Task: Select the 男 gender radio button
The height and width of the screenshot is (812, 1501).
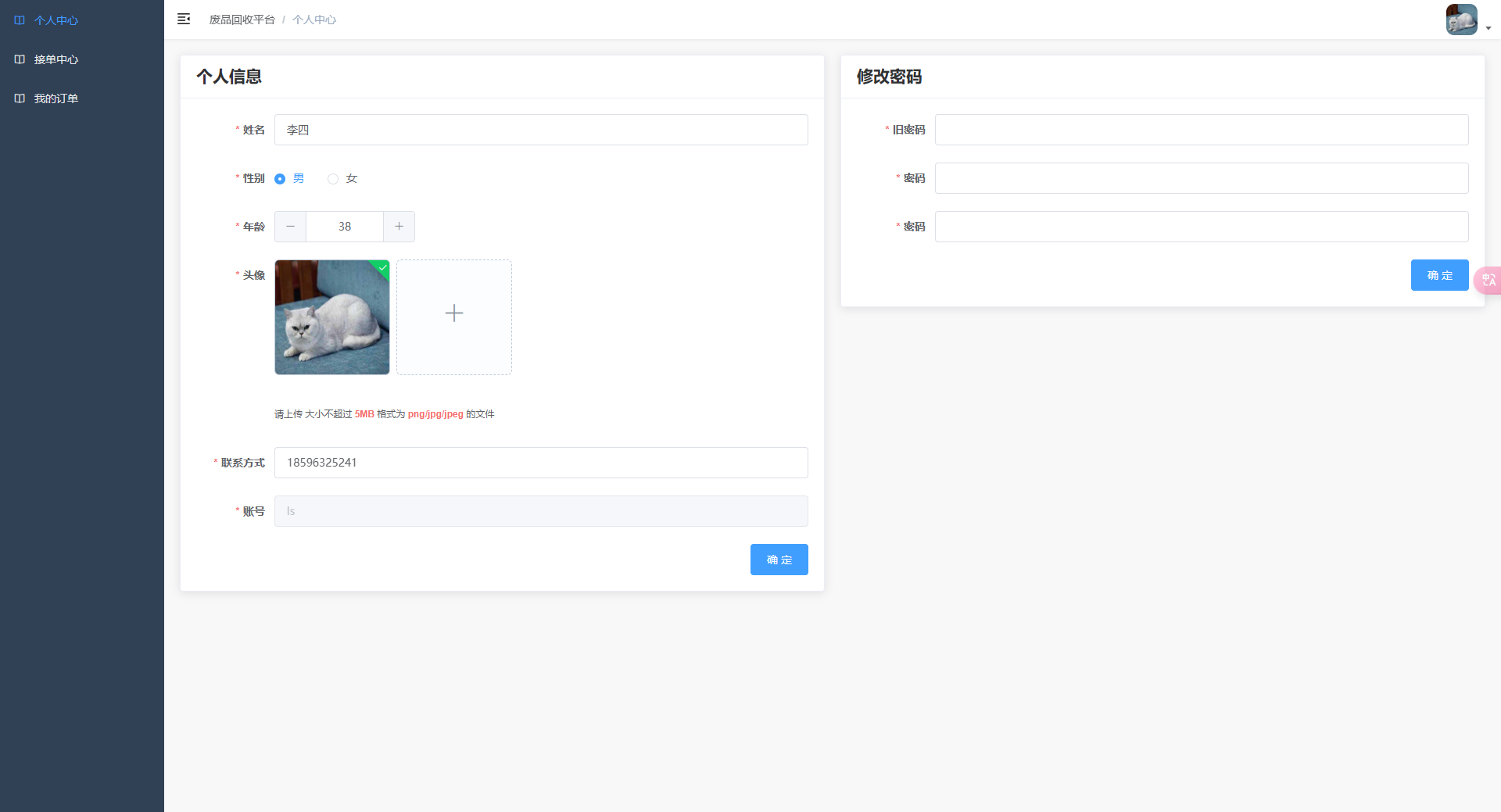Action: click(280, 179)
